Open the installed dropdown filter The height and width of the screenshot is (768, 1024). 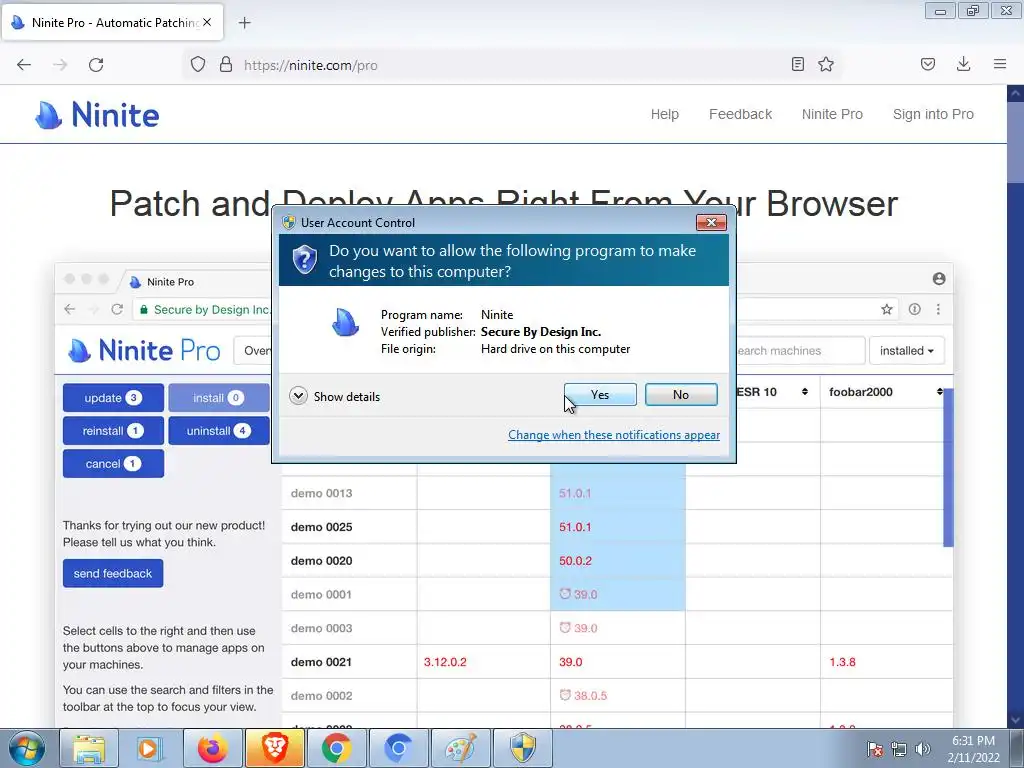tap(906, 351)
